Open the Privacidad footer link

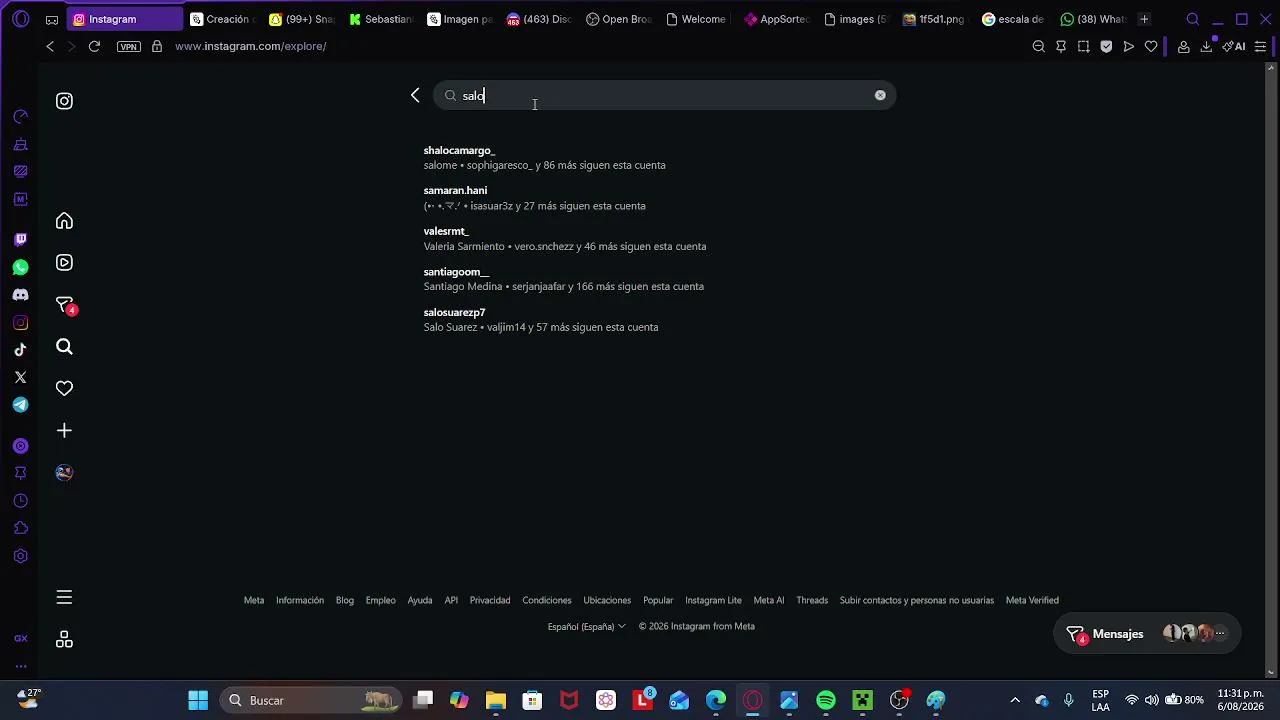pos(490,600)
